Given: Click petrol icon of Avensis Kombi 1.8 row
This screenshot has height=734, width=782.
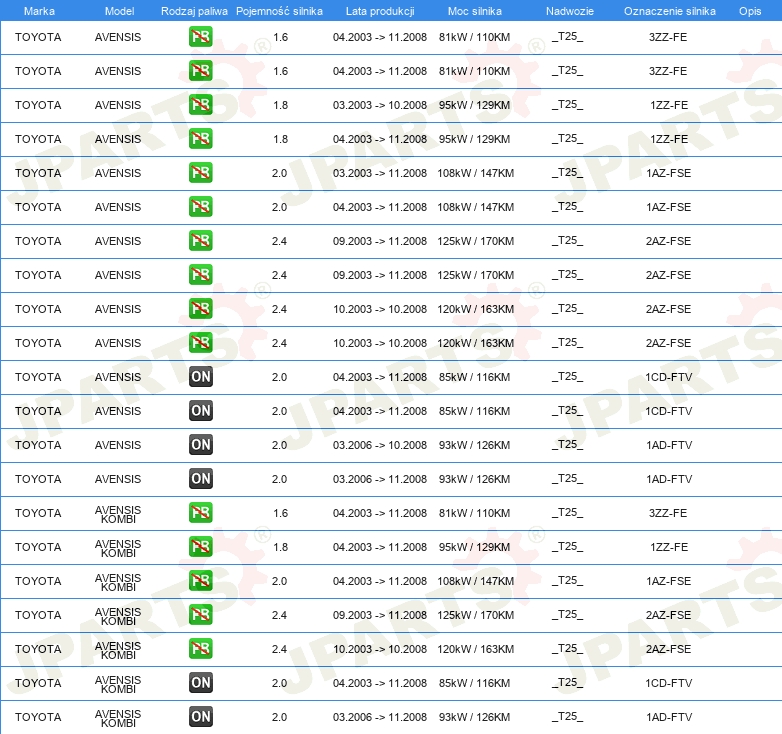Looking at the screenshot, I should 200,547.
